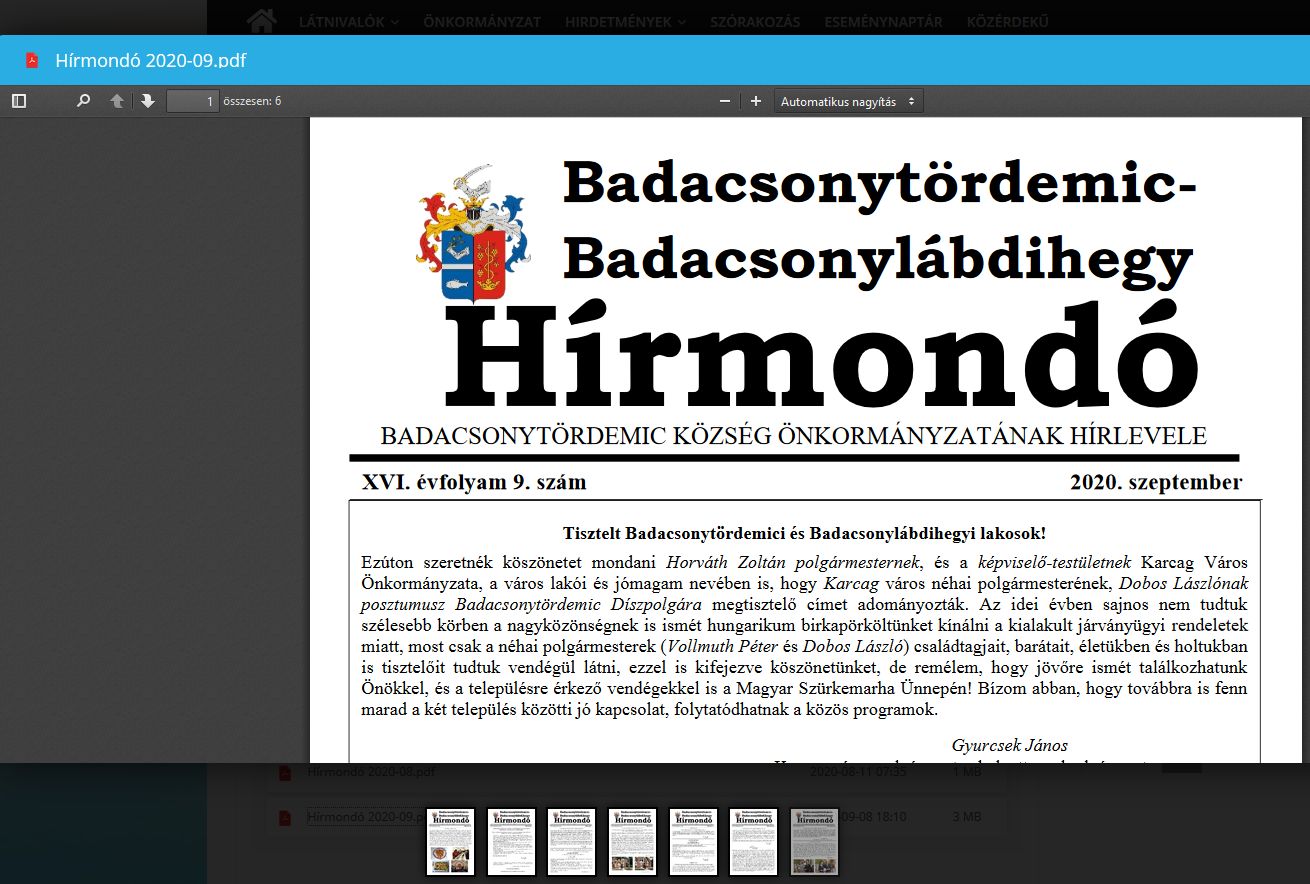Expand HIRDETMÉNYEK menu in background website
This screenshot has height=884, width=1310.
(x=625, y=21)
